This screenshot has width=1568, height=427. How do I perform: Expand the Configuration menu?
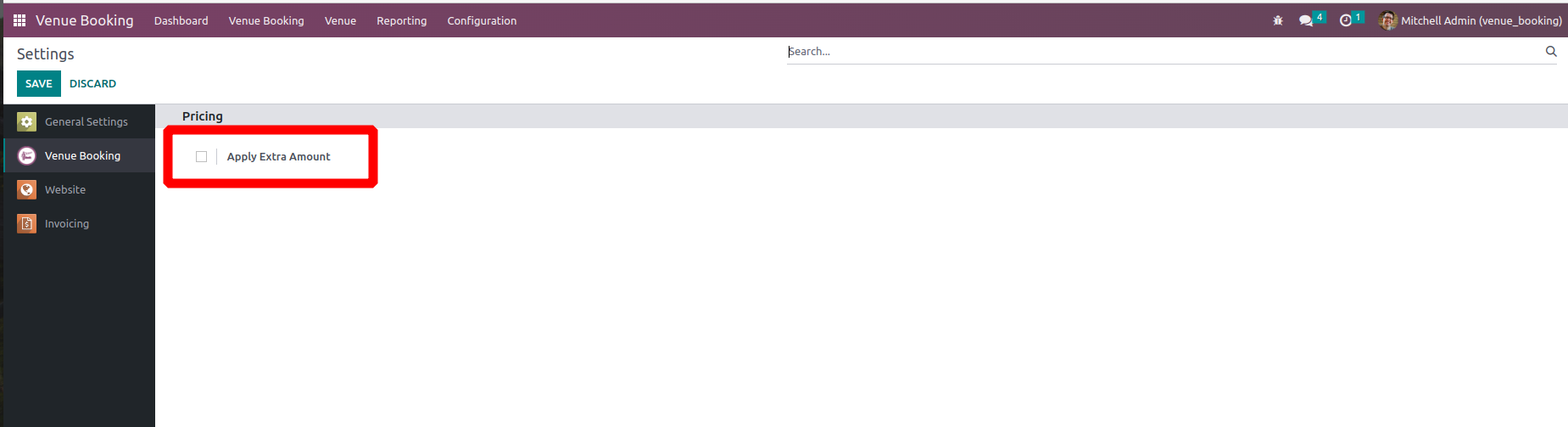(x=482, y=20)
